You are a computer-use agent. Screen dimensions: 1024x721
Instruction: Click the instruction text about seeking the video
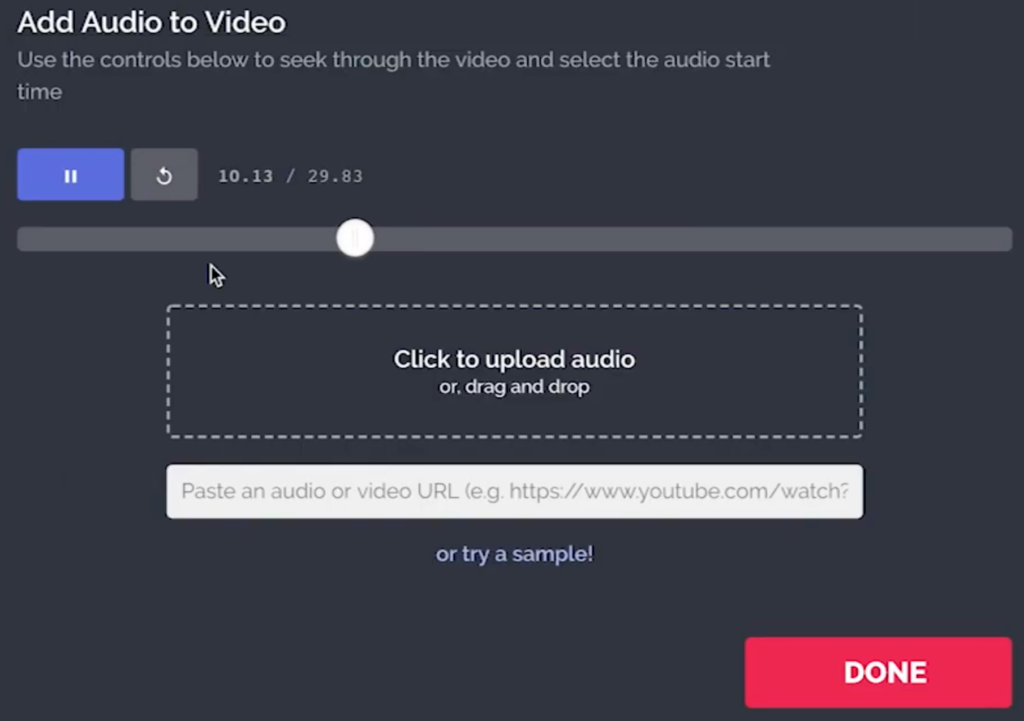[x=393, y=75]
